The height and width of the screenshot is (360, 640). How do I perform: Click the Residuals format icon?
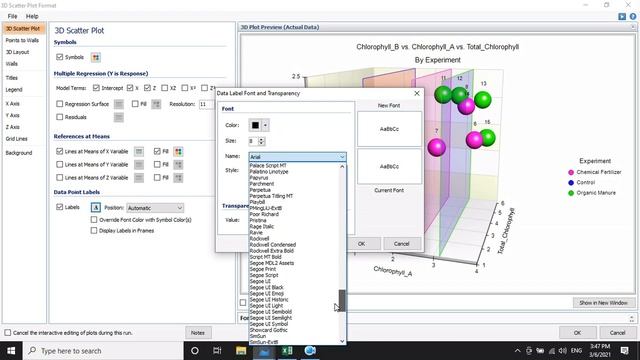(x=119, y=118)
